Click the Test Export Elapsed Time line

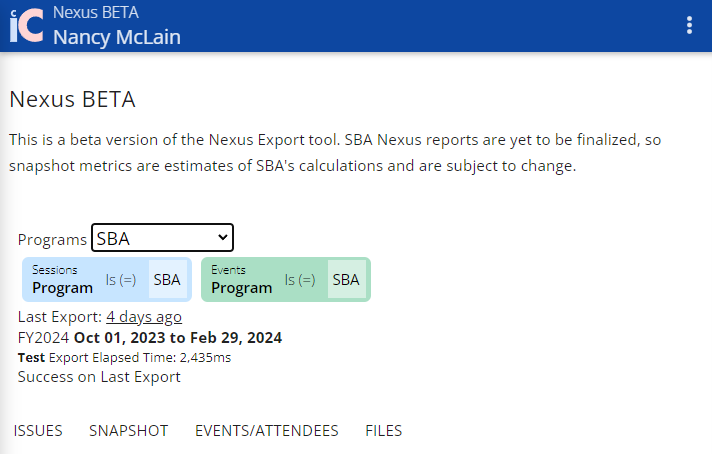pos(124,357)
